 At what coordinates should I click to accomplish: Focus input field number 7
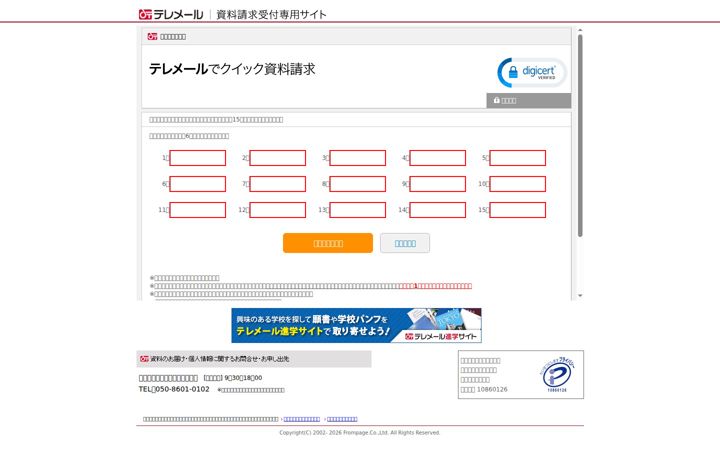point(277,184)
